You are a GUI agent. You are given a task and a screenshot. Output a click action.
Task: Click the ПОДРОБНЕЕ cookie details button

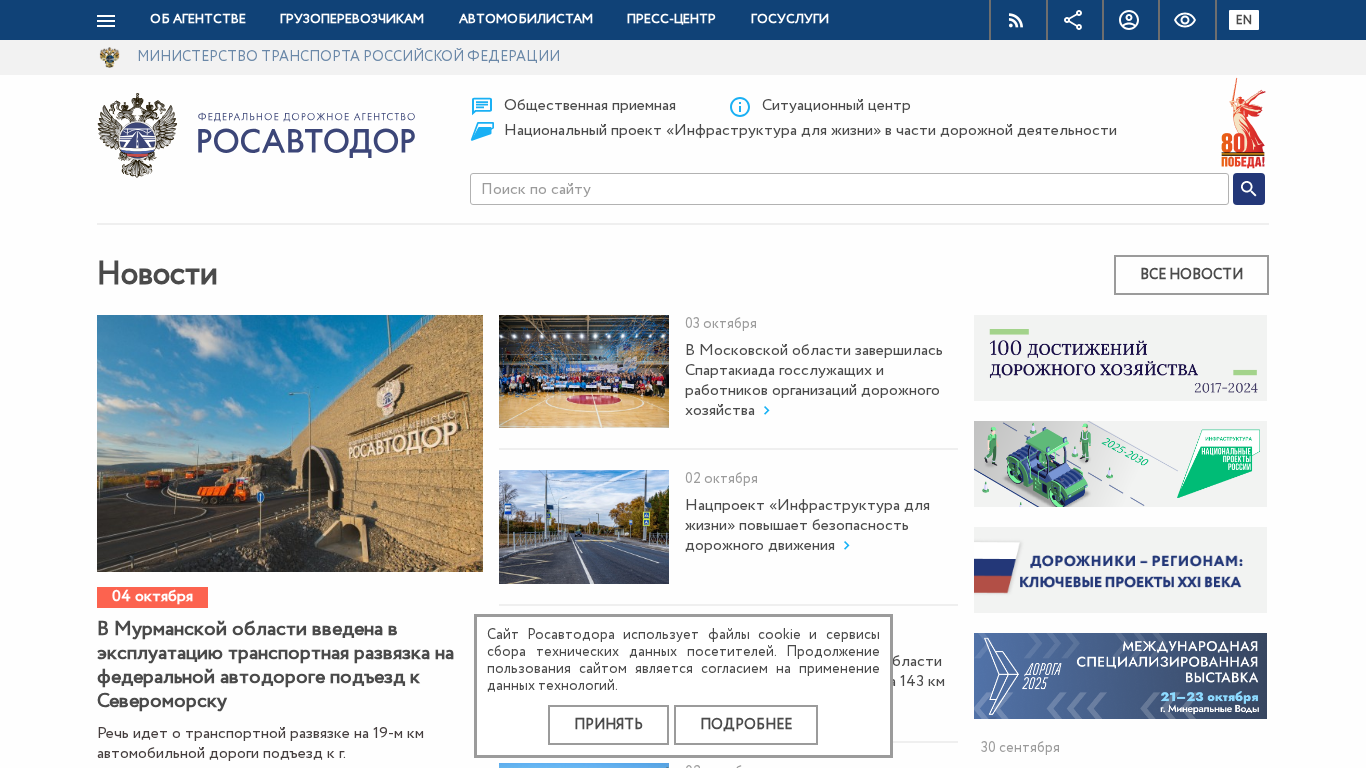pos(746,725)
